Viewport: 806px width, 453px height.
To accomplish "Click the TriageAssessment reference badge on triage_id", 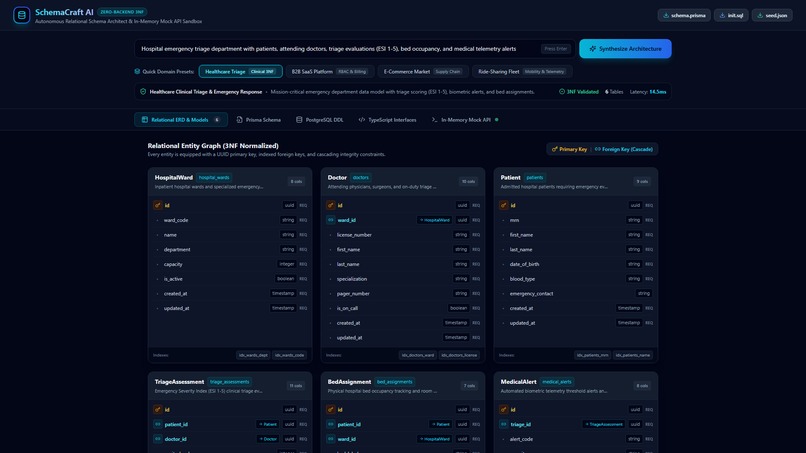I will (x=604, y=424).
